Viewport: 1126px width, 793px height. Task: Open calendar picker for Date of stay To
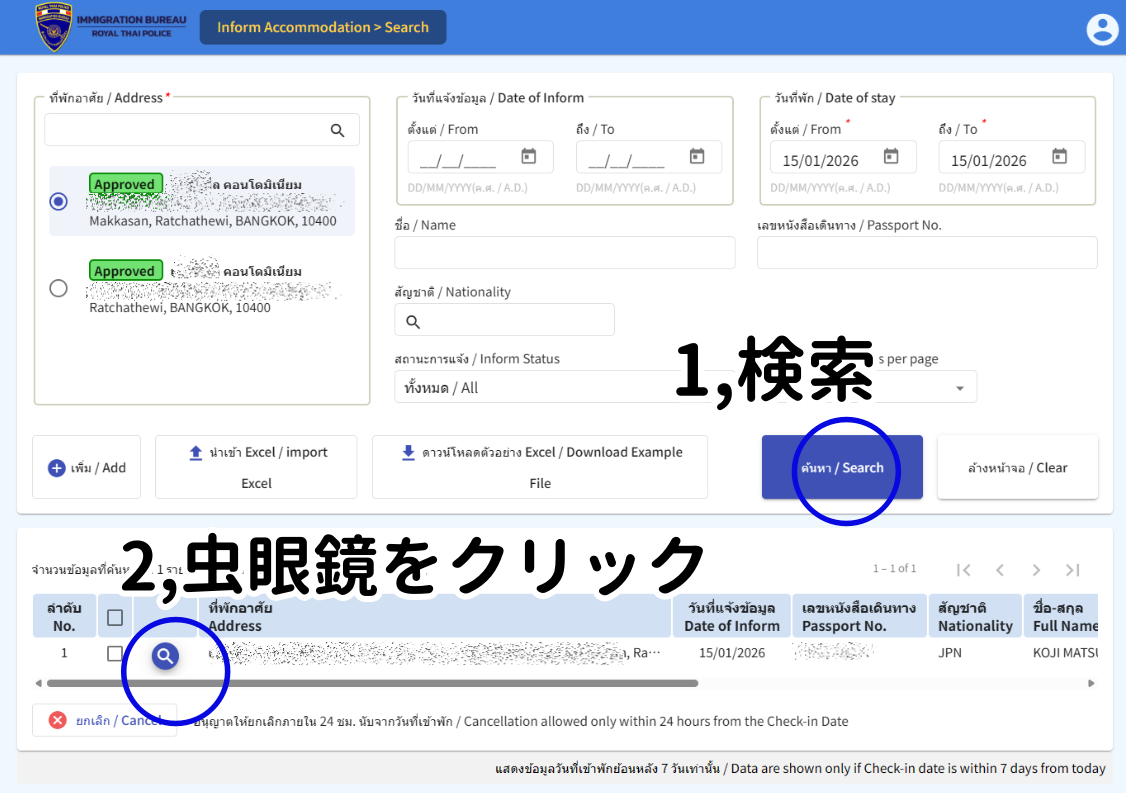1059,156
